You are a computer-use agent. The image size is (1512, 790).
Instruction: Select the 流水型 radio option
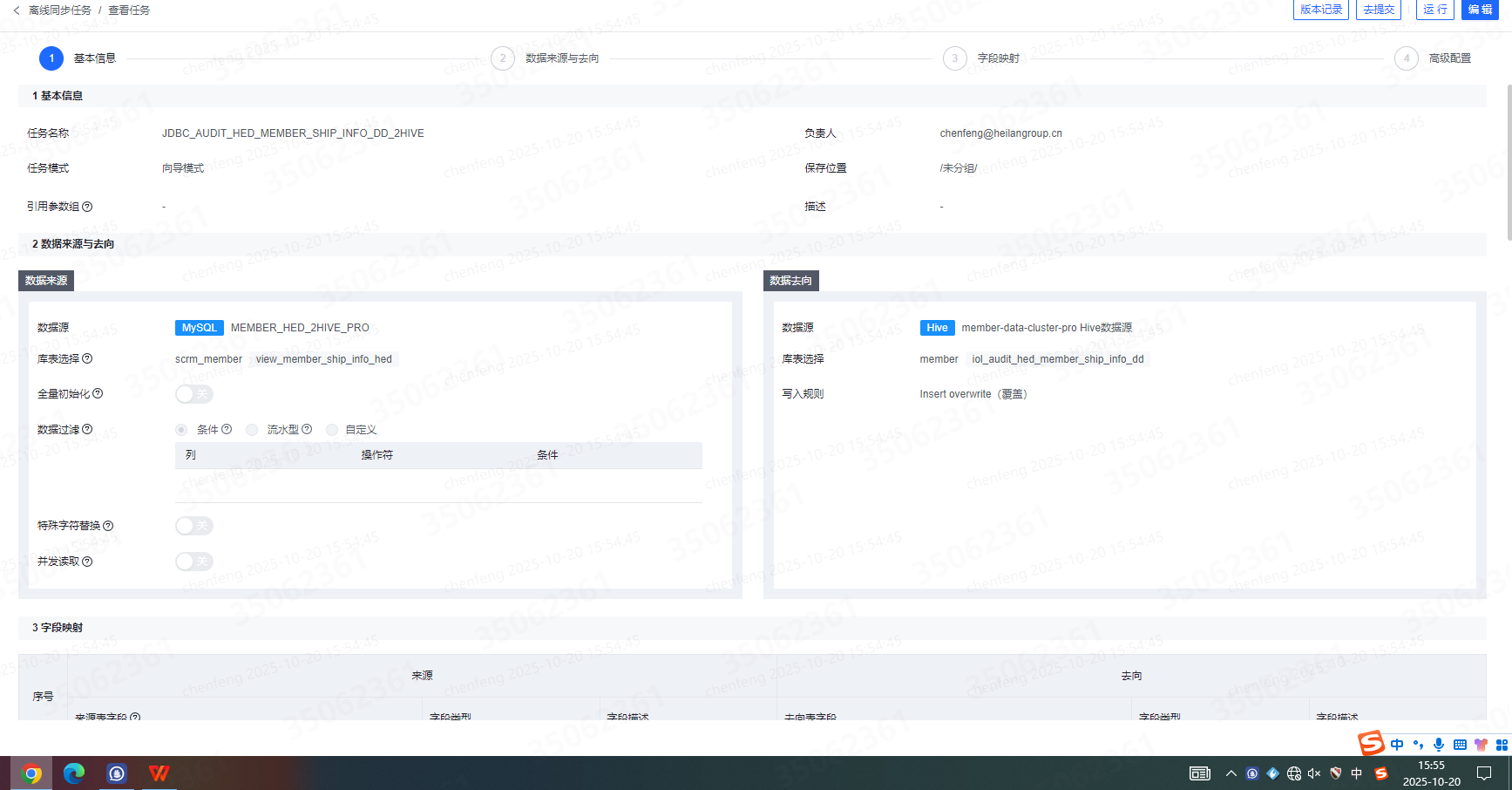click(x=252, y=430)
